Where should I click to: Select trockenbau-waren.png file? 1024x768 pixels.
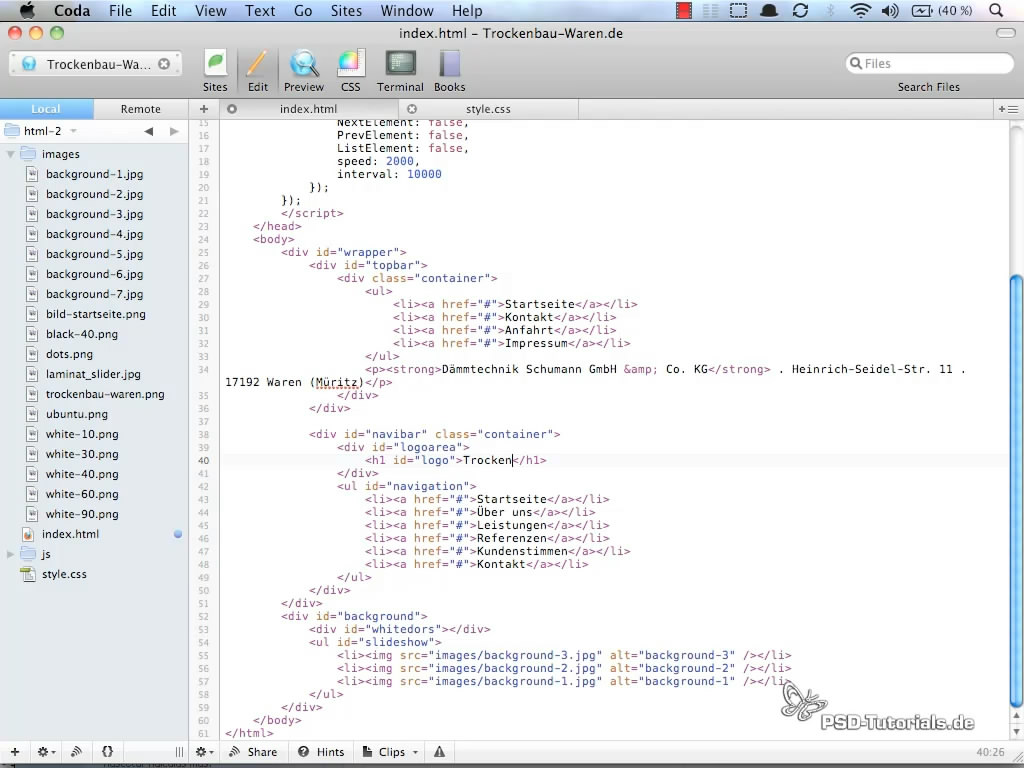click(104, 394)
